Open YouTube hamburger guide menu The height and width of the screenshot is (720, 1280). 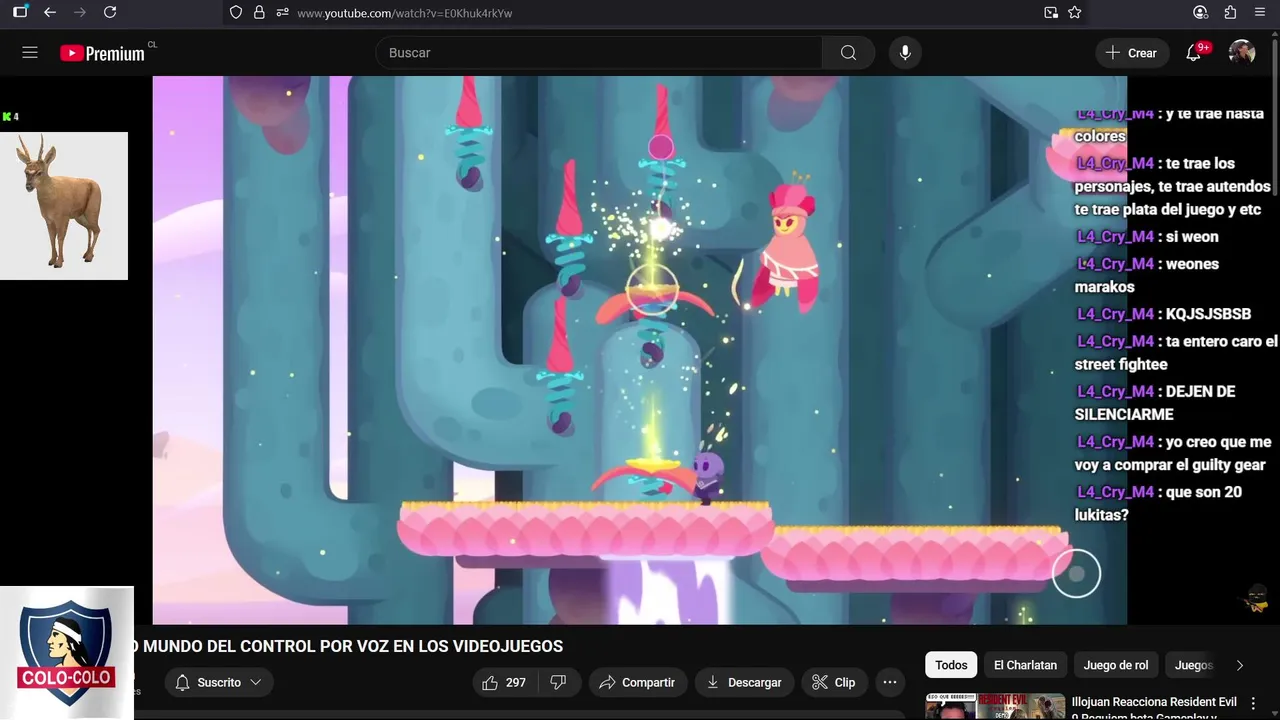point(30,52)
